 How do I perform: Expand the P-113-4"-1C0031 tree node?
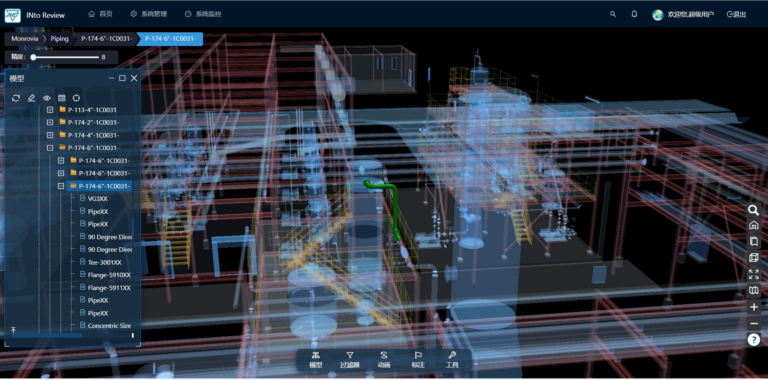tap(49, 110)
